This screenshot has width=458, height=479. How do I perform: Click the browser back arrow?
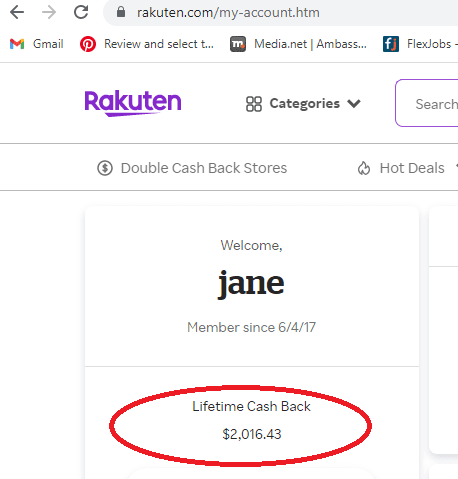coord(17,13)
